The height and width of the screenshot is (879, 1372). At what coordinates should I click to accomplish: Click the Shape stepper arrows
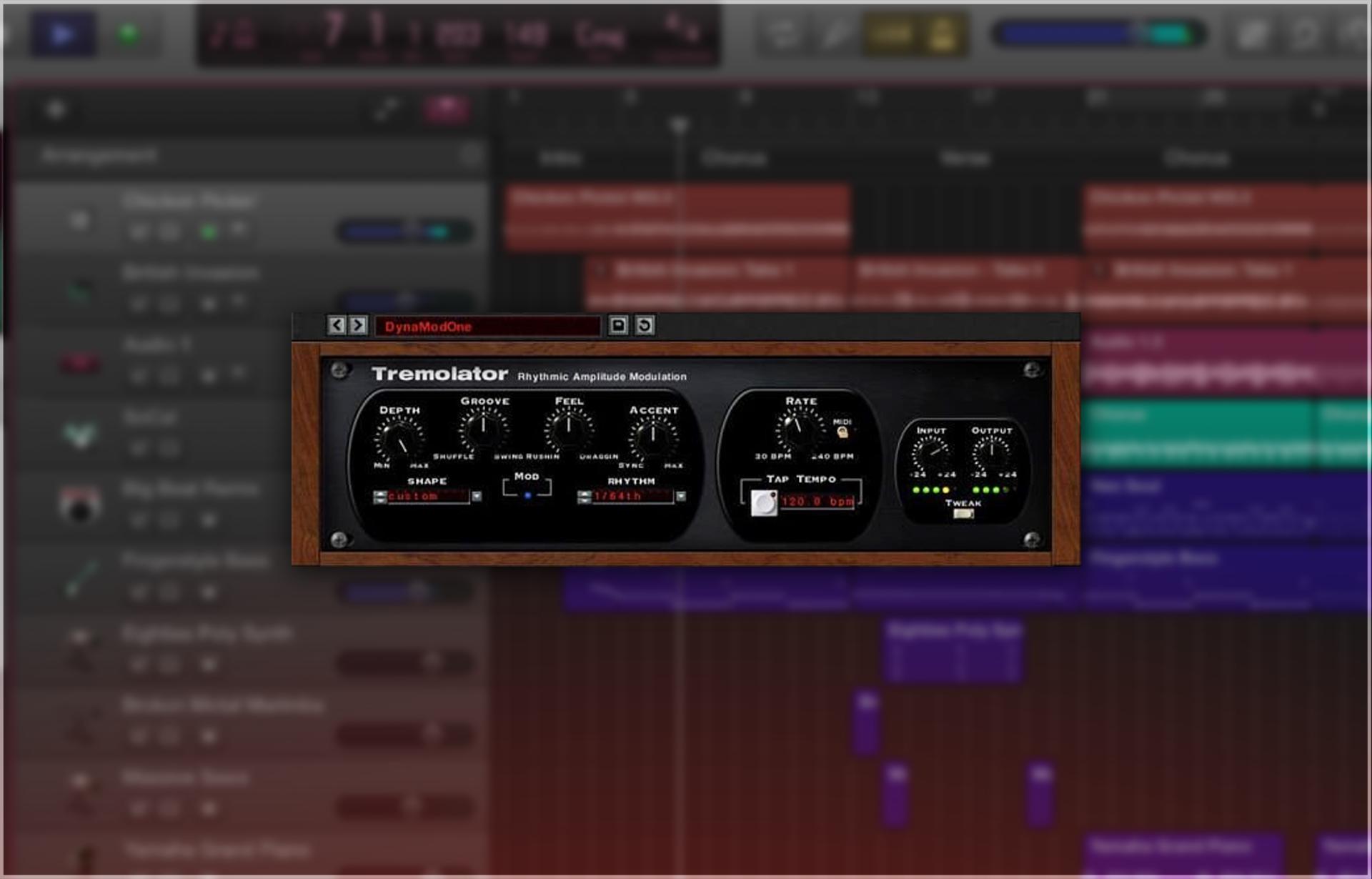(380, 497)
